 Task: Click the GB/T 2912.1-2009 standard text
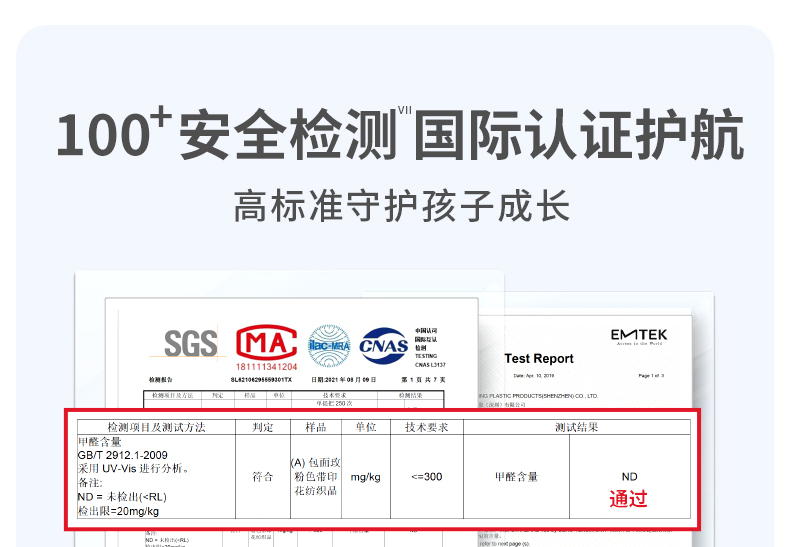click(122, 454)
